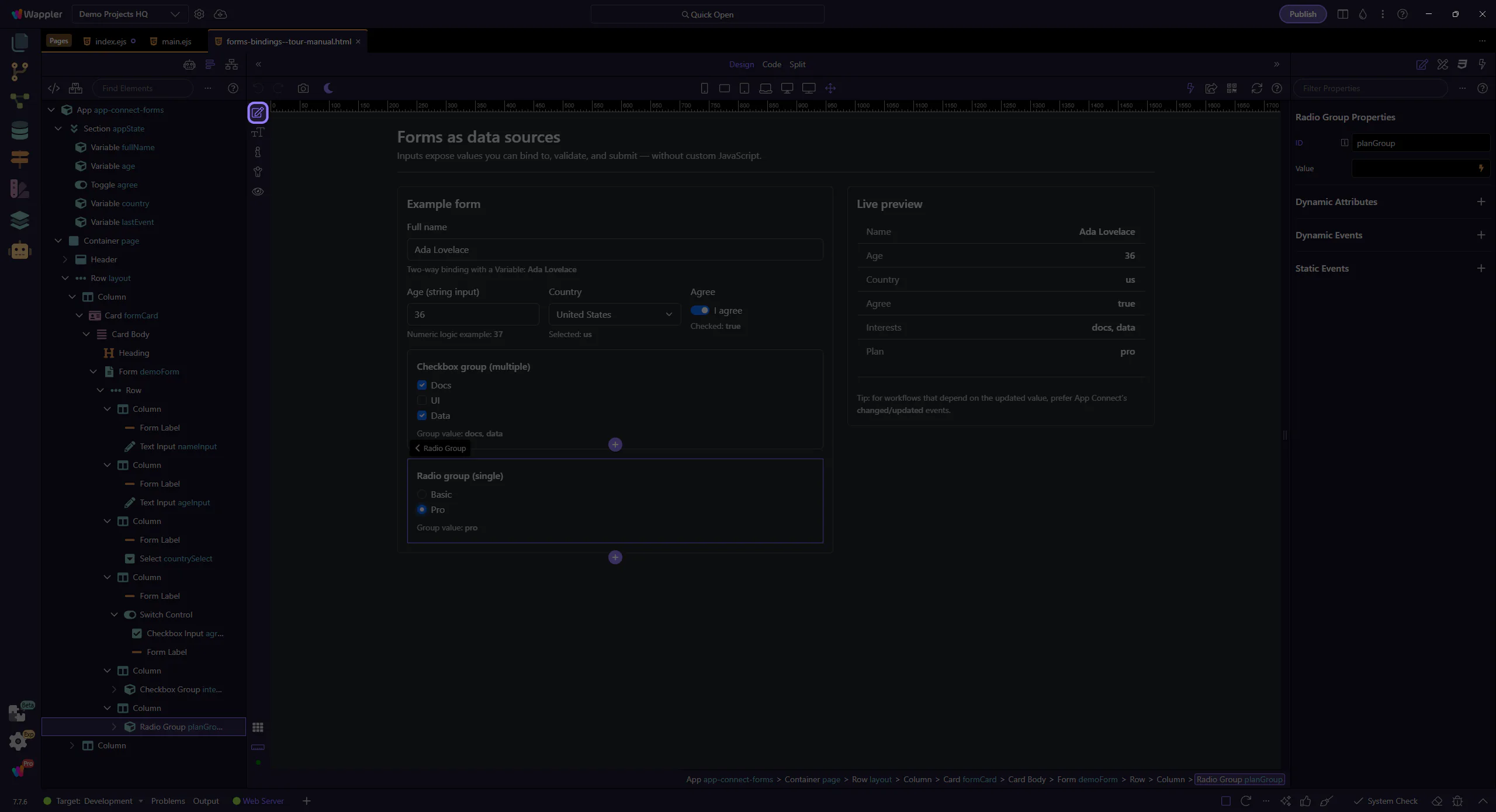Open Demo Projects HQ project dropdown

(130, 14)
